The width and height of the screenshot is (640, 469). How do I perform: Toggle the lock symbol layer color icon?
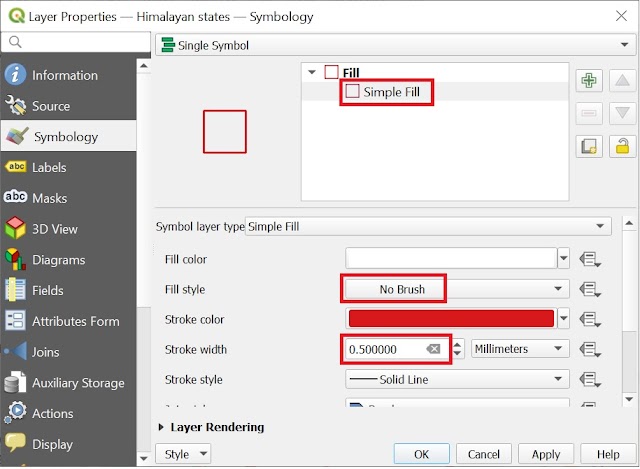point(622,146)
